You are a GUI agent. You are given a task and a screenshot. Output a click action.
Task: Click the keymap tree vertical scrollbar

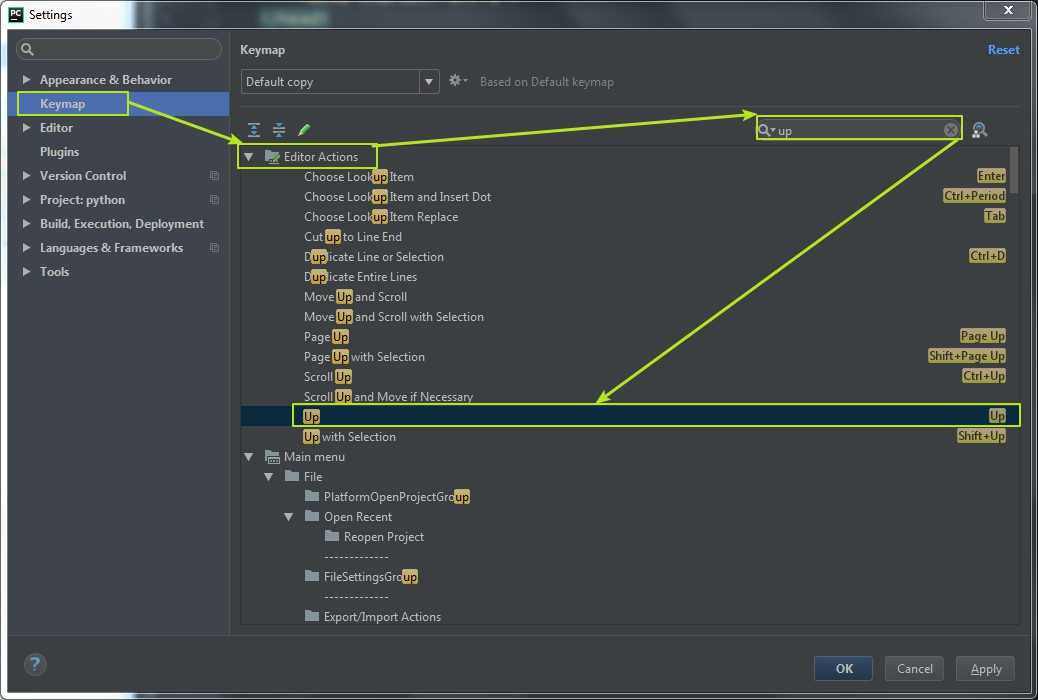[1014, 171]
